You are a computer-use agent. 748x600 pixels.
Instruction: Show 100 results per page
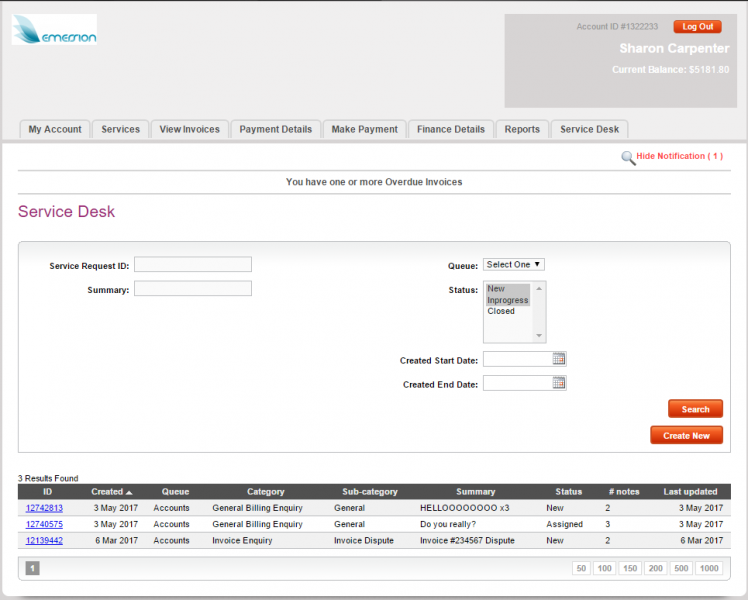604,568
